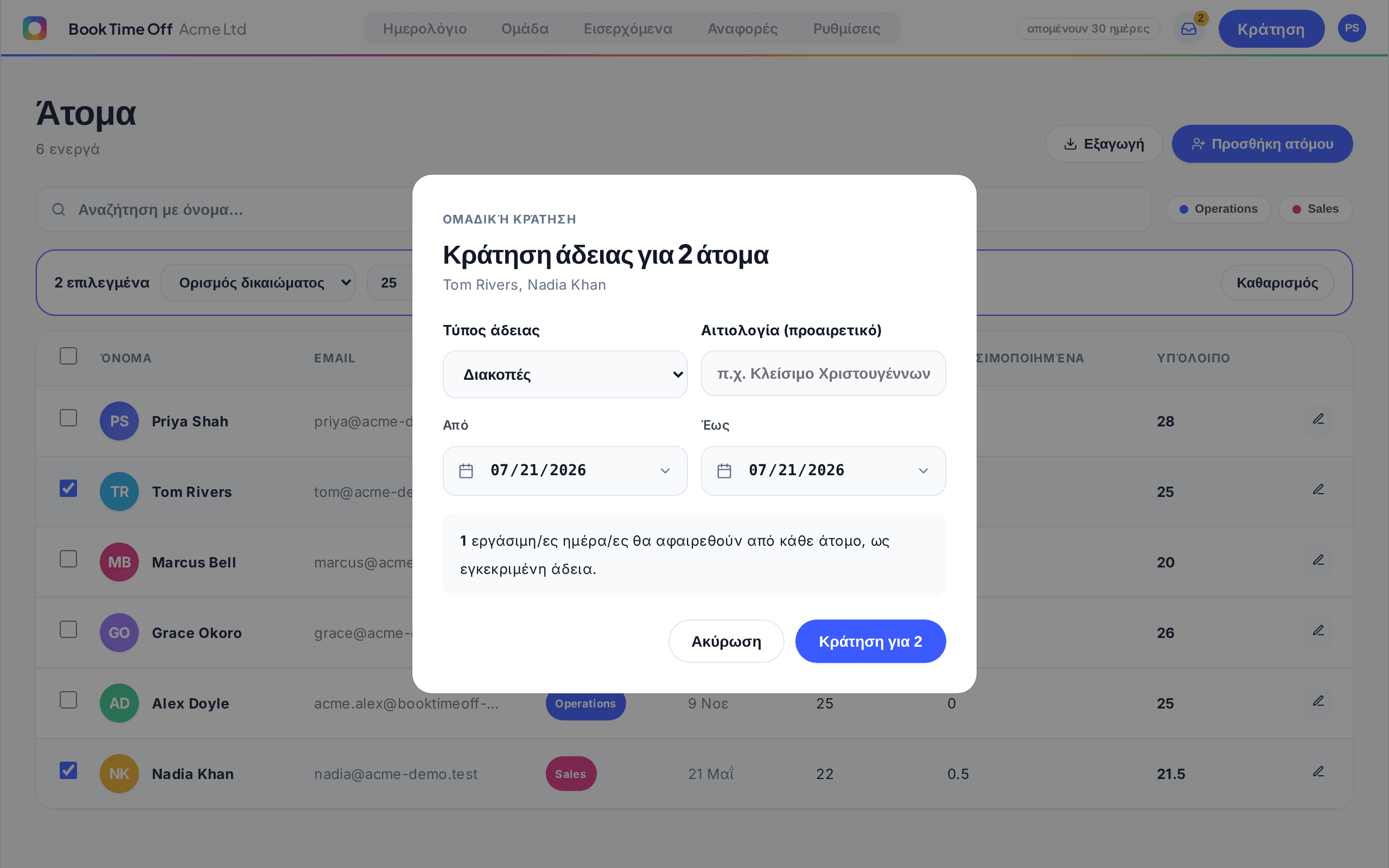Click calendar icon in Από date field
The image size is (1389, 868).
click(466, 471)
